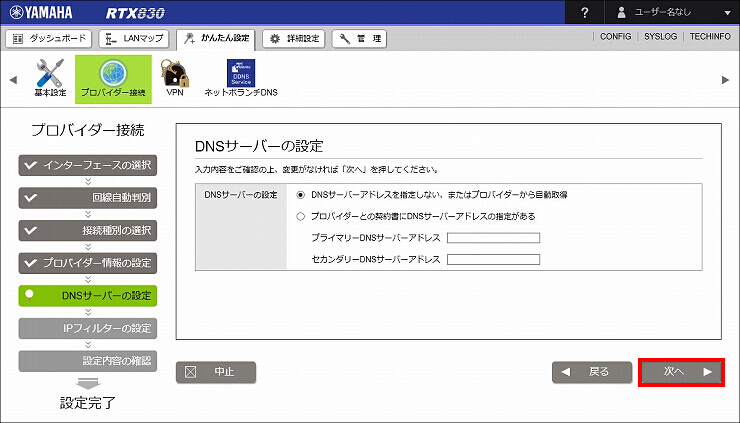The width and height of the screenshot is (740, 423).
Task: Open the 詳細設定 tab
Action: point(293,39)
